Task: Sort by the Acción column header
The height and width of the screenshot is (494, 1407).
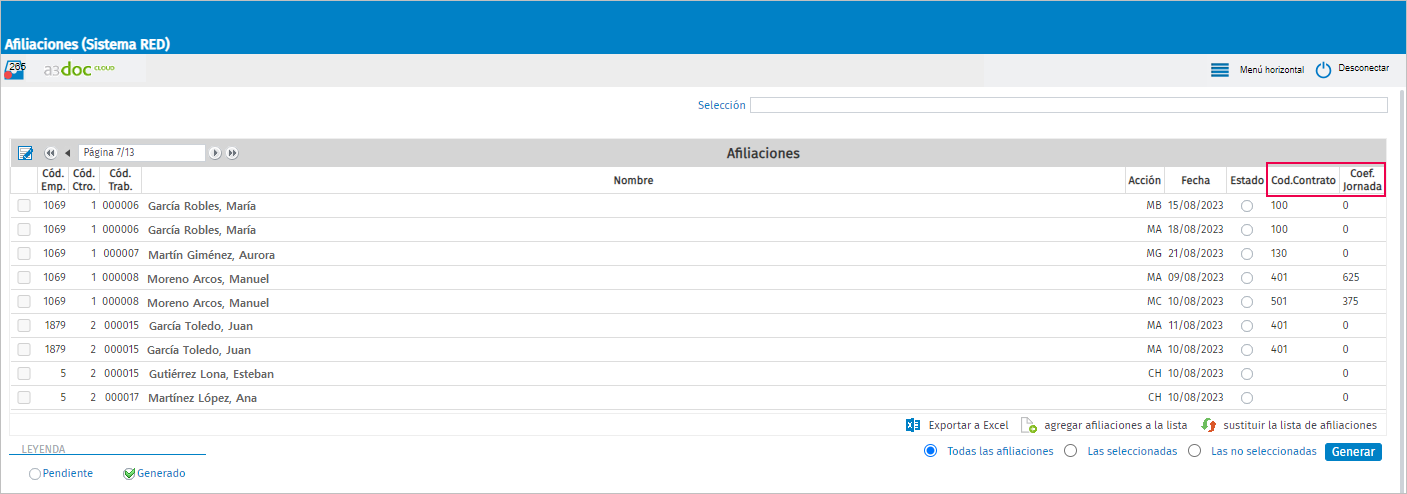Action: point(1144,180)
